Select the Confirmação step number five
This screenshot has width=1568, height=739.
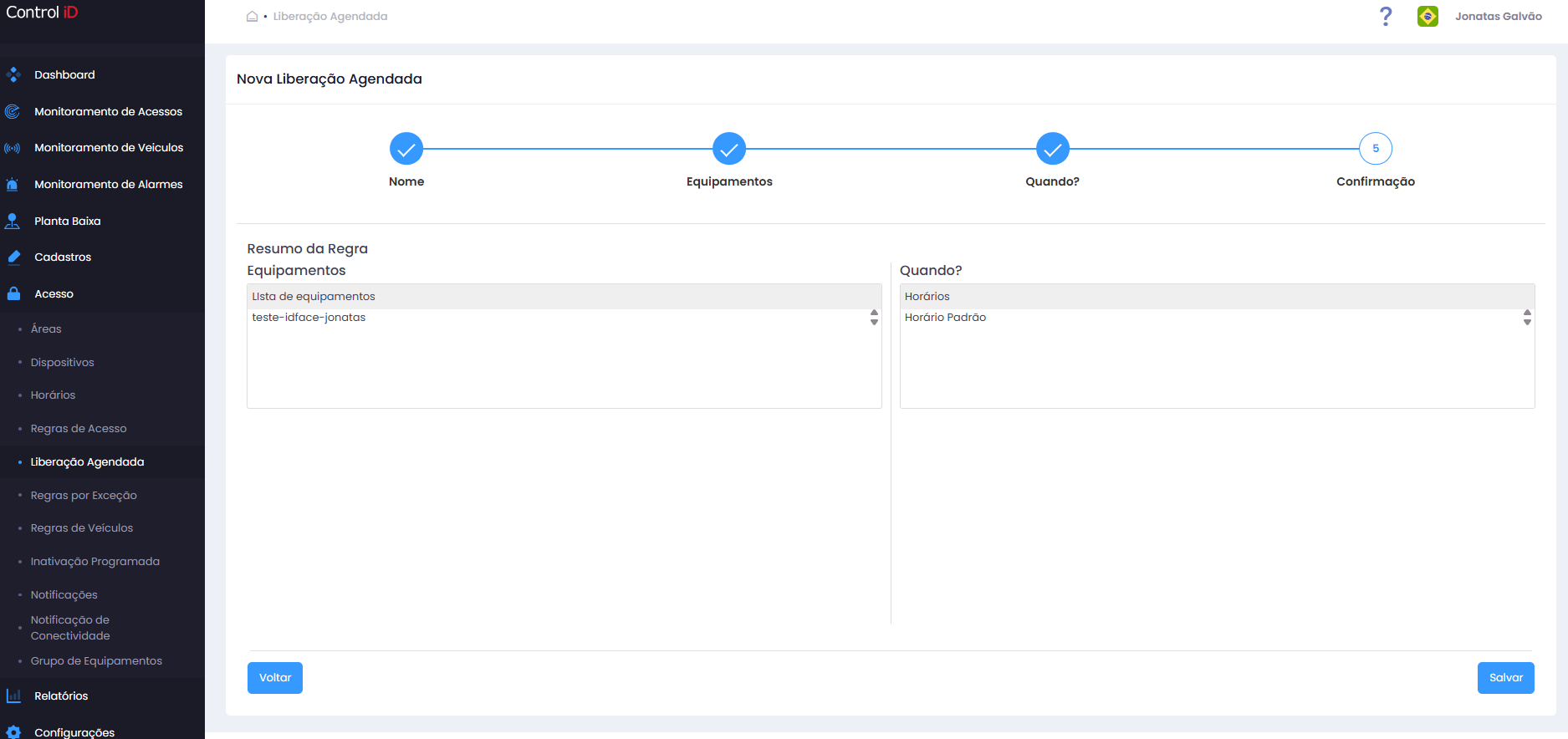(1376, 149)
